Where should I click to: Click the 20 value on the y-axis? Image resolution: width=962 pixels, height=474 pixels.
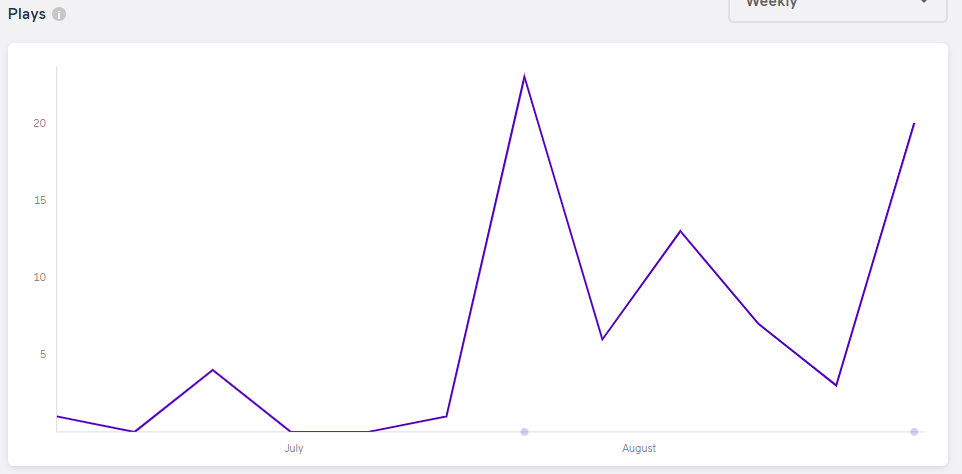click(40, 123)
